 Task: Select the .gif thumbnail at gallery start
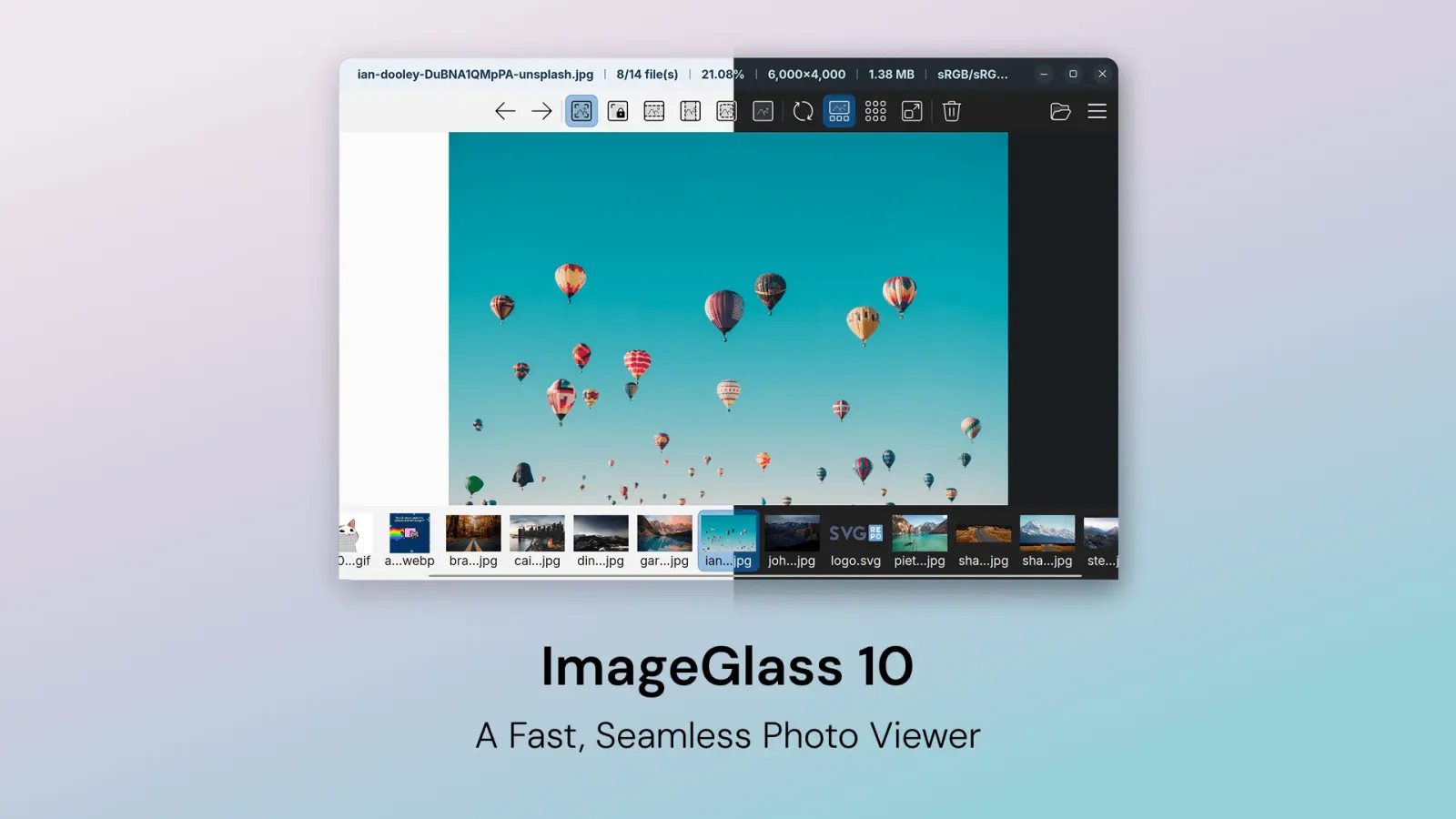coord(356,541)
